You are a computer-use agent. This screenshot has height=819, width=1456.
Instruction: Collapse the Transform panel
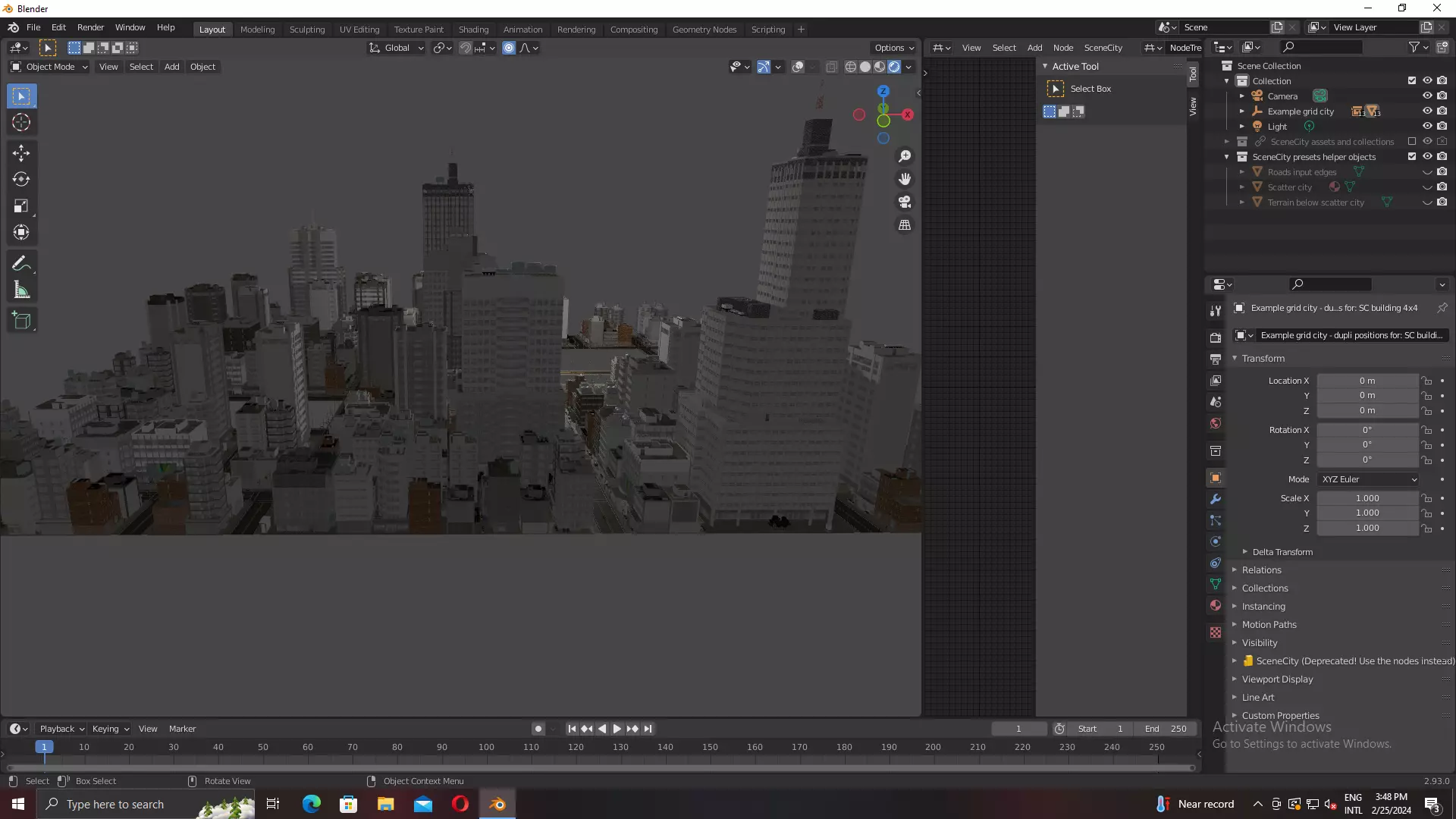[x=1263, y=359]
